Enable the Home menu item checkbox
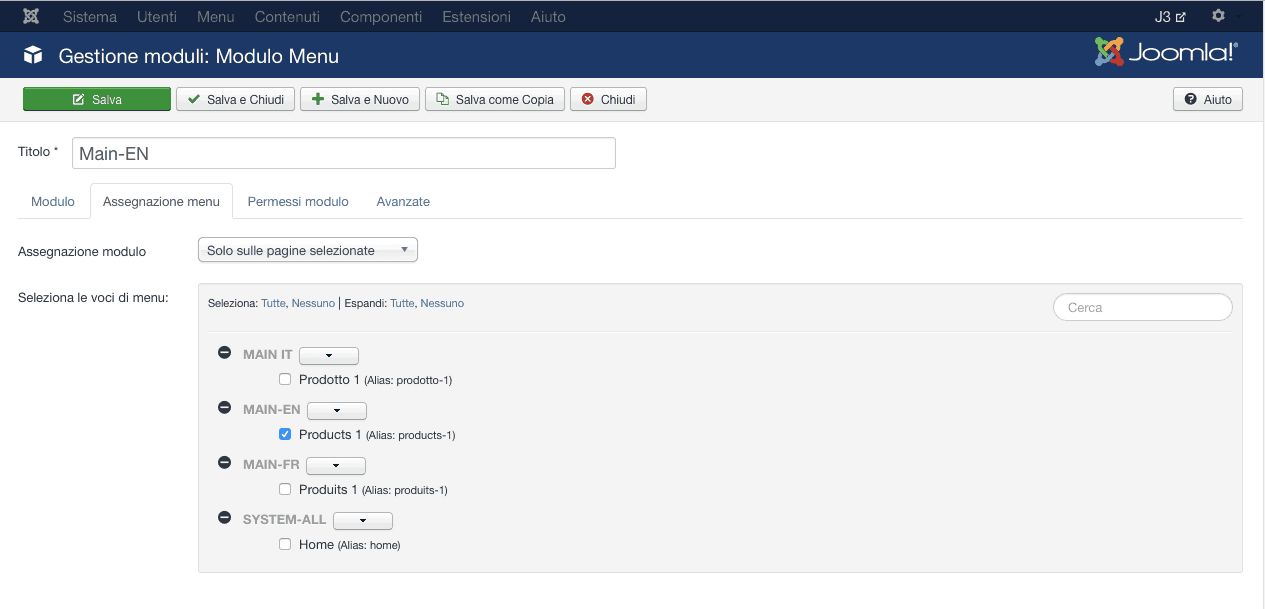The width and height of the screenshot is (1265, 609). [285, 545]
